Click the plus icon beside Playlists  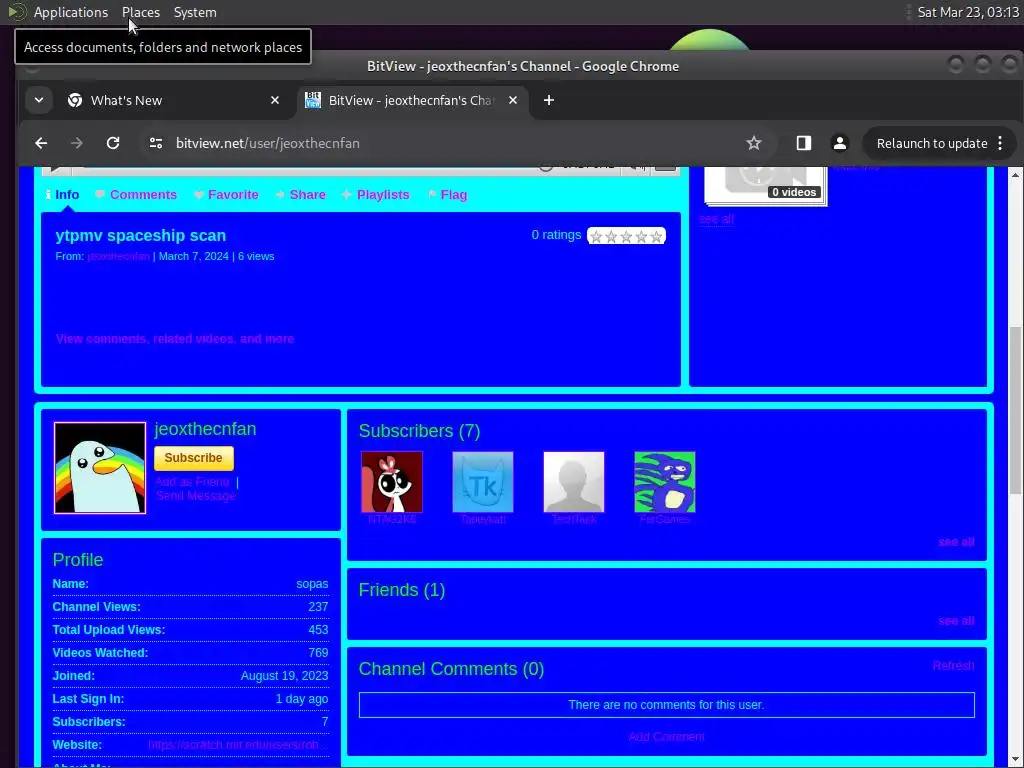coord(347,195)
